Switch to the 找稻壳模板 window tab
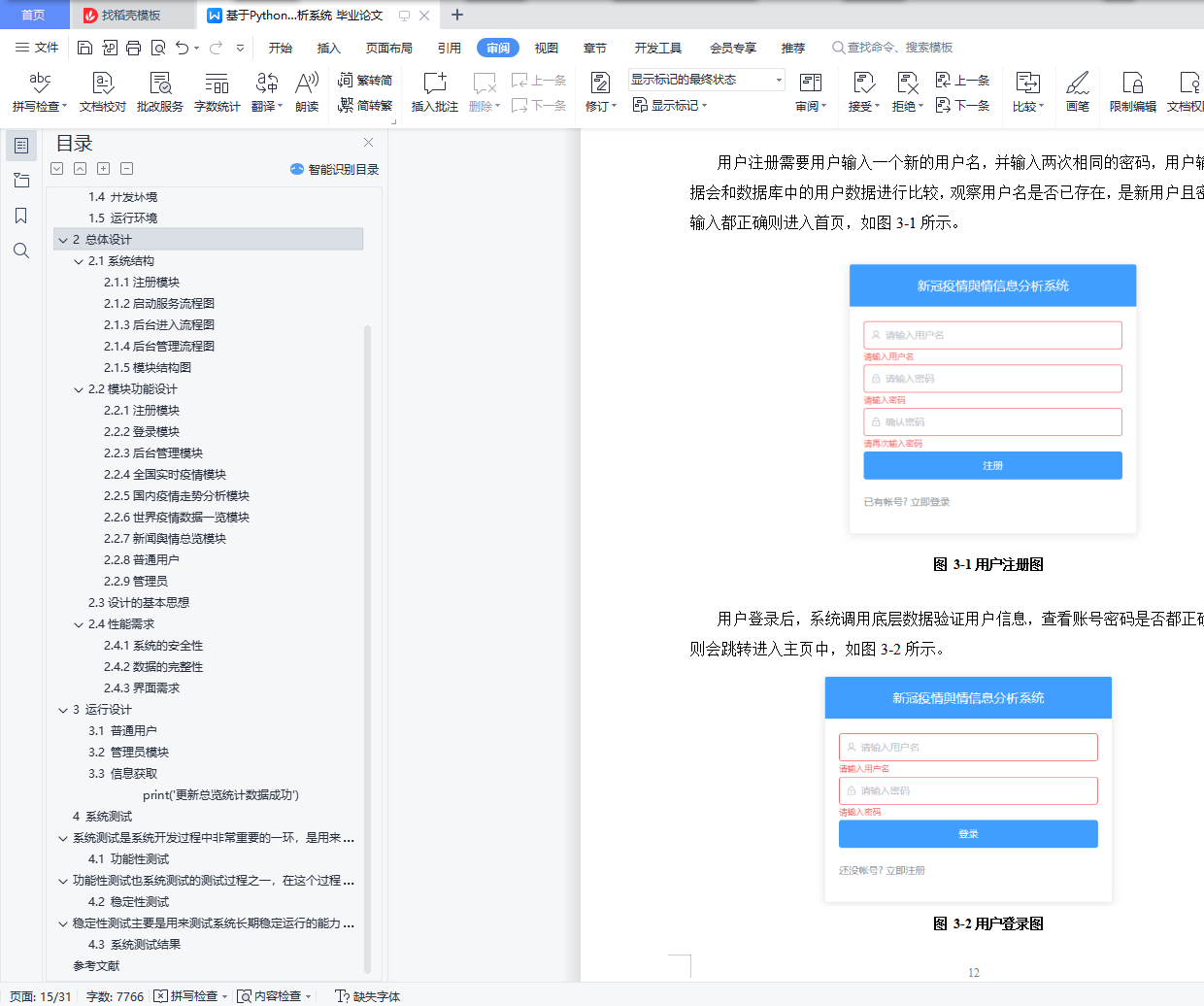Viewport: 1204px width, 1006px height. point(132,15)
